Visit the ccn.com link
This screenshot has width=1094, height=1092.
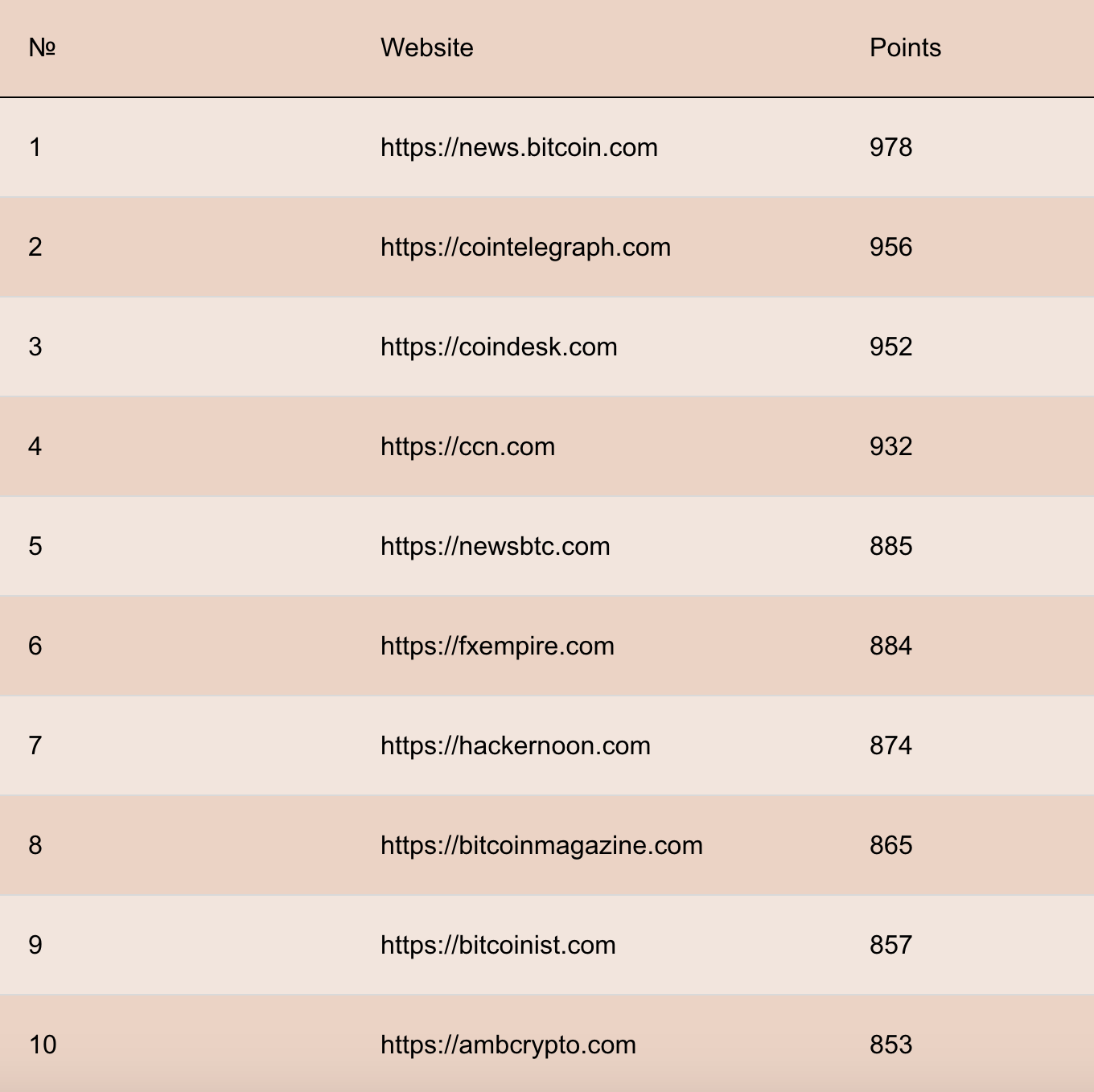pyautogui.click(x=467, y=446)
